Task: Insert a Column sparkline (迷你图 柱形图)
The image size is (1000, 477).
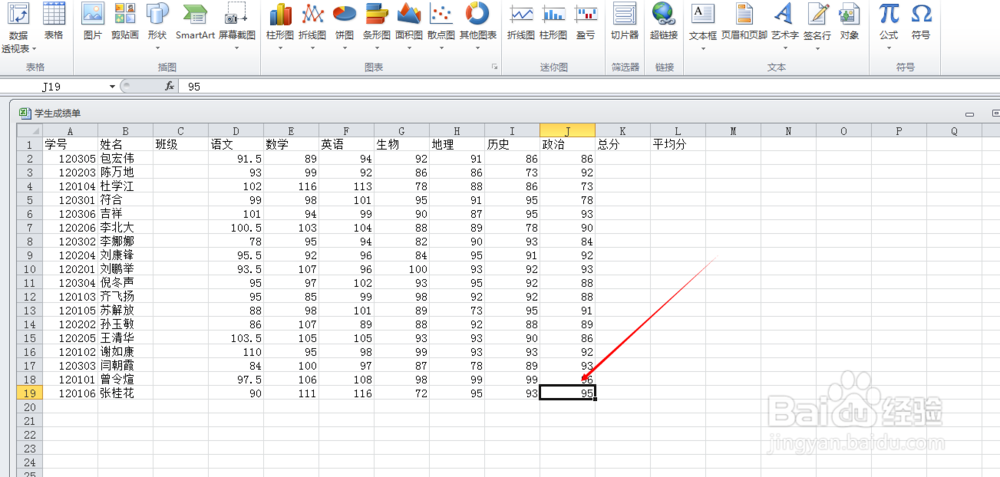Action: point(553,21)
